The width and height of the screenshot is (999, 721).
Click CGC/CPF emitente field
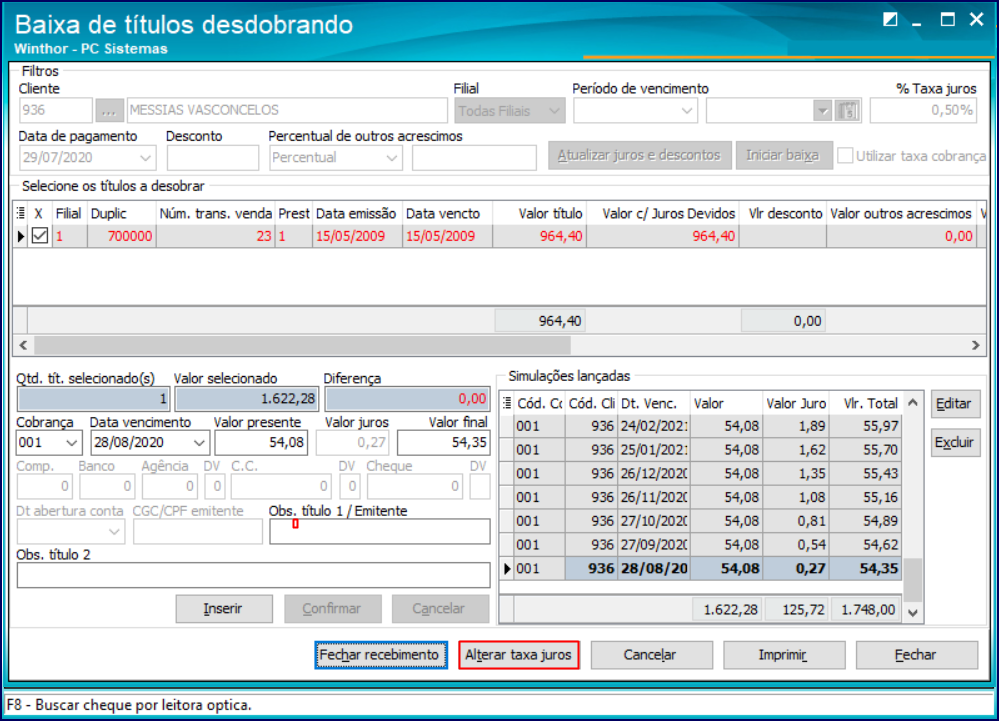198,531
